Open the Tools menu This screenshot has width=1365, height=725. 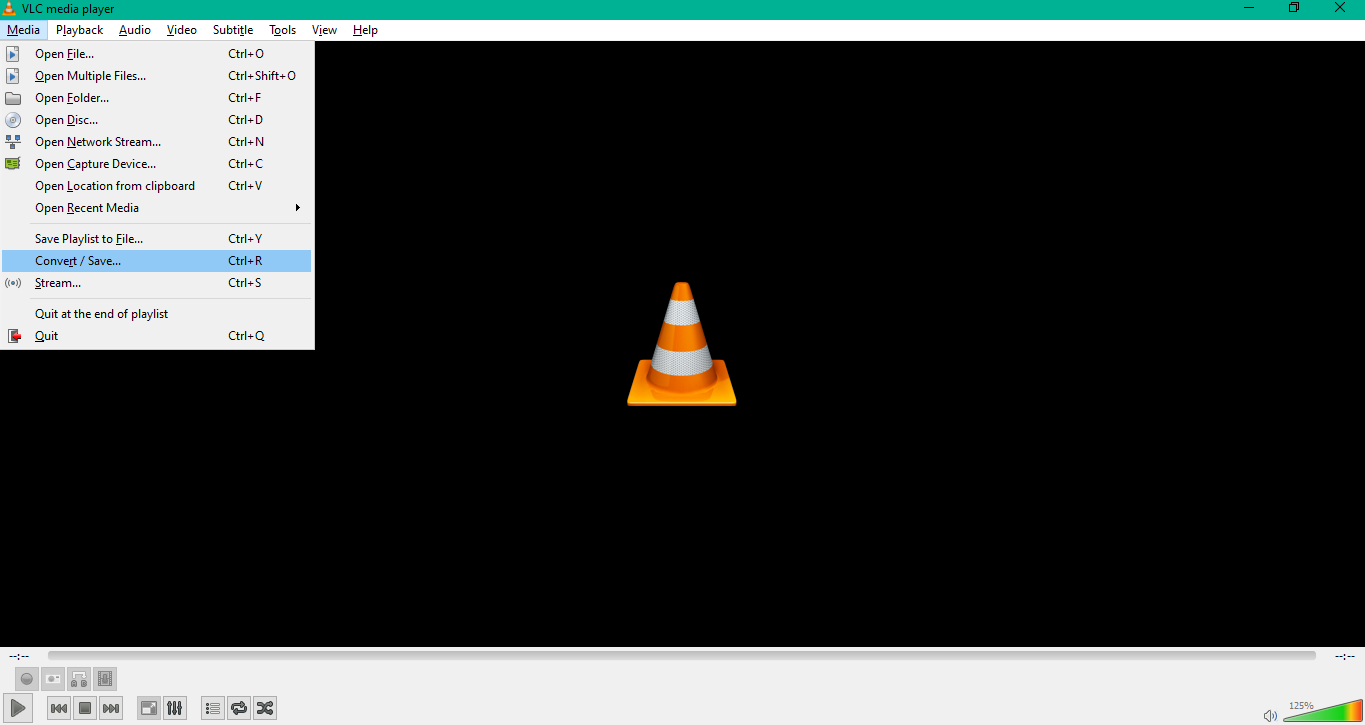tap(283, 30)
